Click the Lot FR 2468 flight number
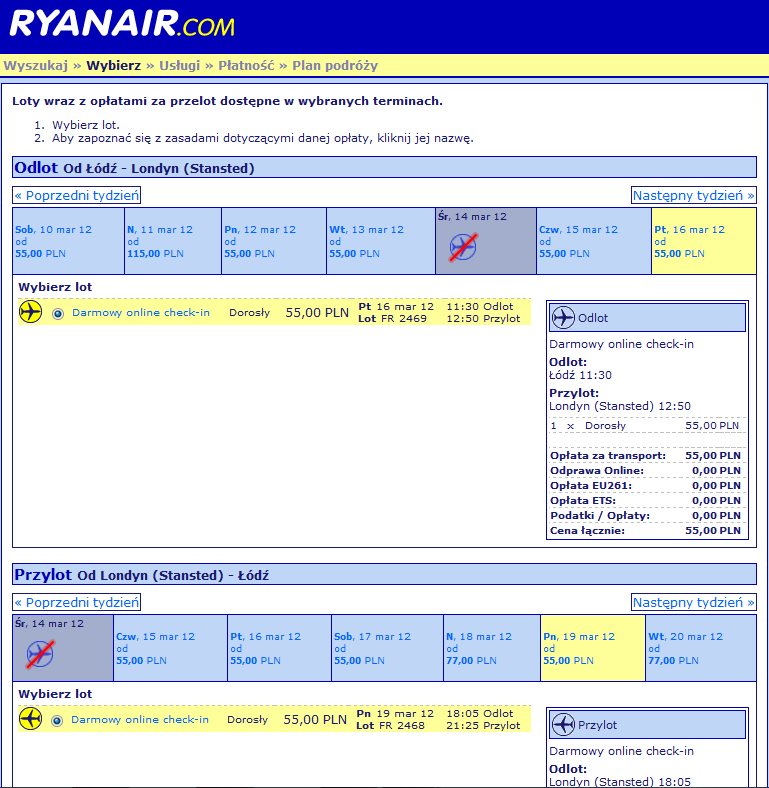The height and width of the screenshot is (788, 769). pyautogui.click(x=391, y=726)
